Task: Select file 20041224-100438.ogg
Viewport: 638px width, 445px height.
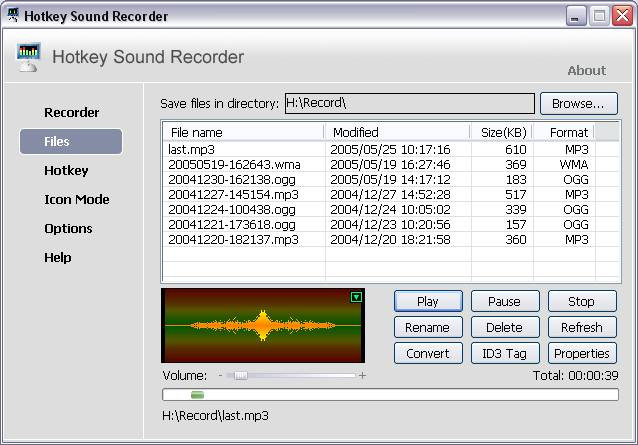Action: 232,210
